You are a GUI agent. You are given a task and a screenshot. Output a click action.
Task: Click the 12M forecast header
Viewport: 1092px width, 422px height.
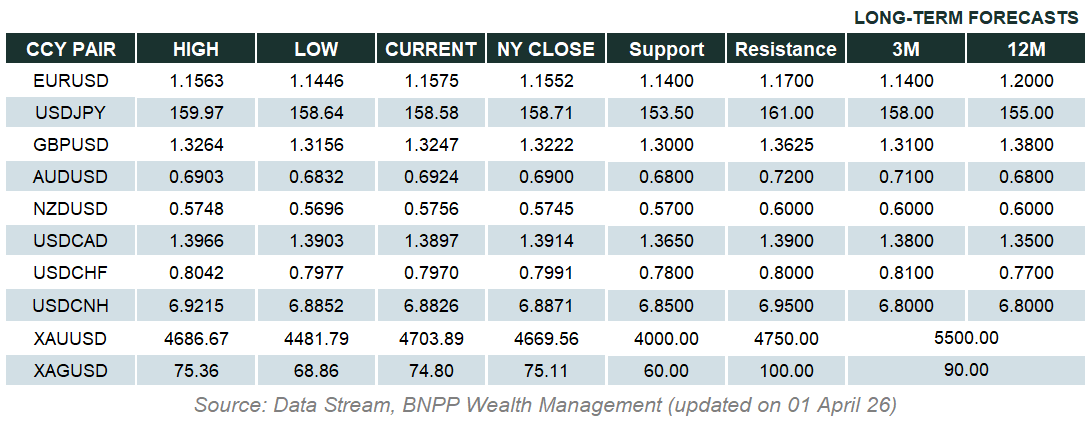coord(1027,49)
